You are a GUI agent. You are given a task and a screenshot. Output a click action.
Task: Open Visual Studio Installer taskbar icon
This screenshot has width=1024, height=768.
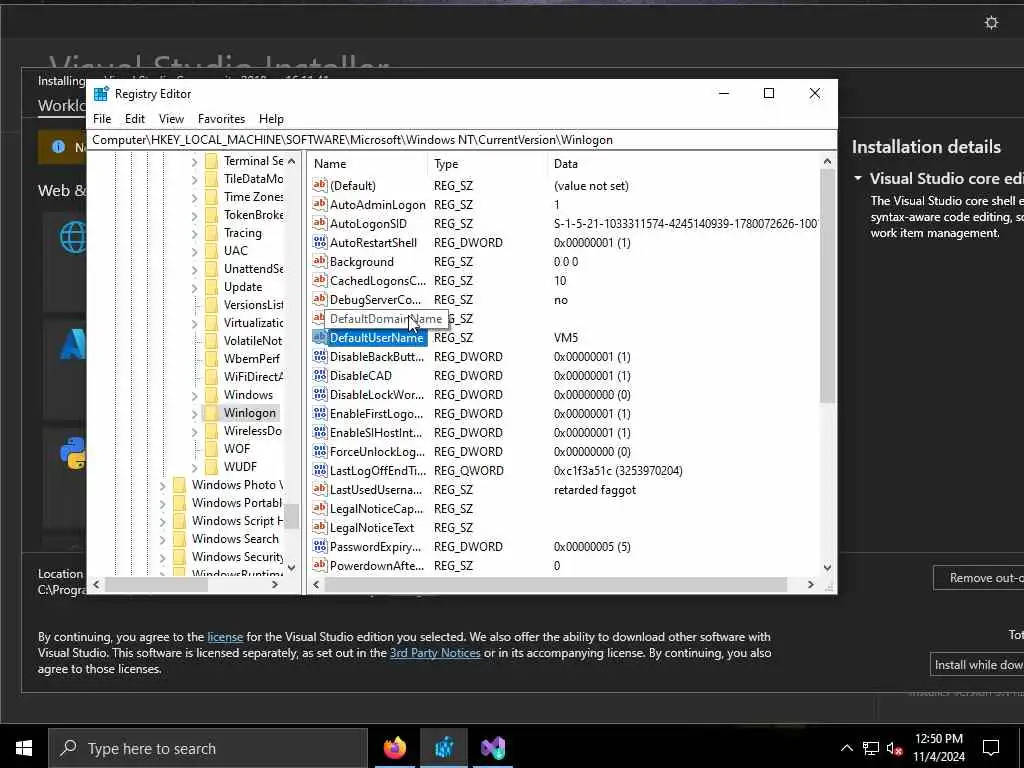coord(493,748)
